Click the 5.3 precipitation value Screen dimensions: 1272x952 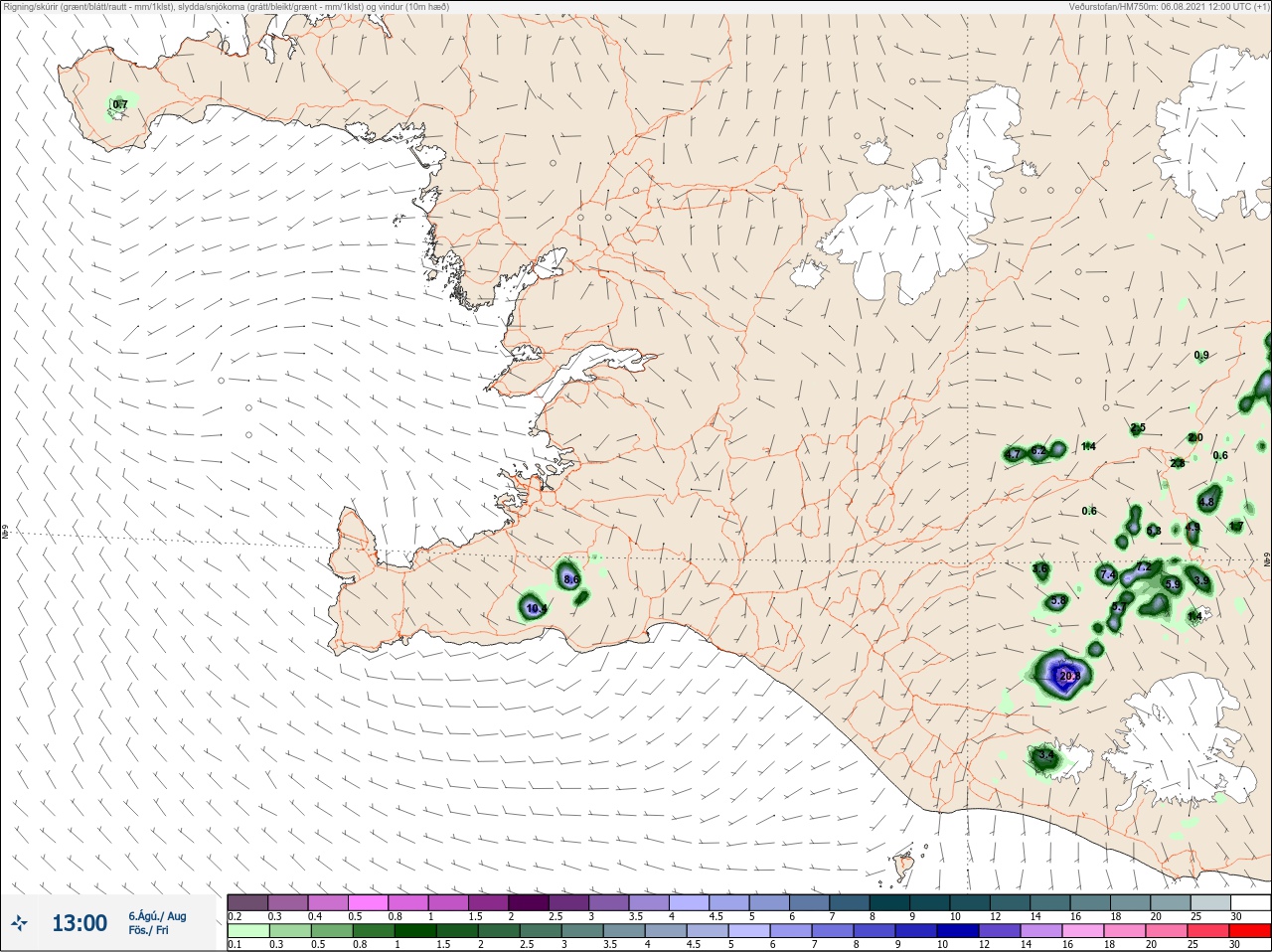tap(1154, 531)
